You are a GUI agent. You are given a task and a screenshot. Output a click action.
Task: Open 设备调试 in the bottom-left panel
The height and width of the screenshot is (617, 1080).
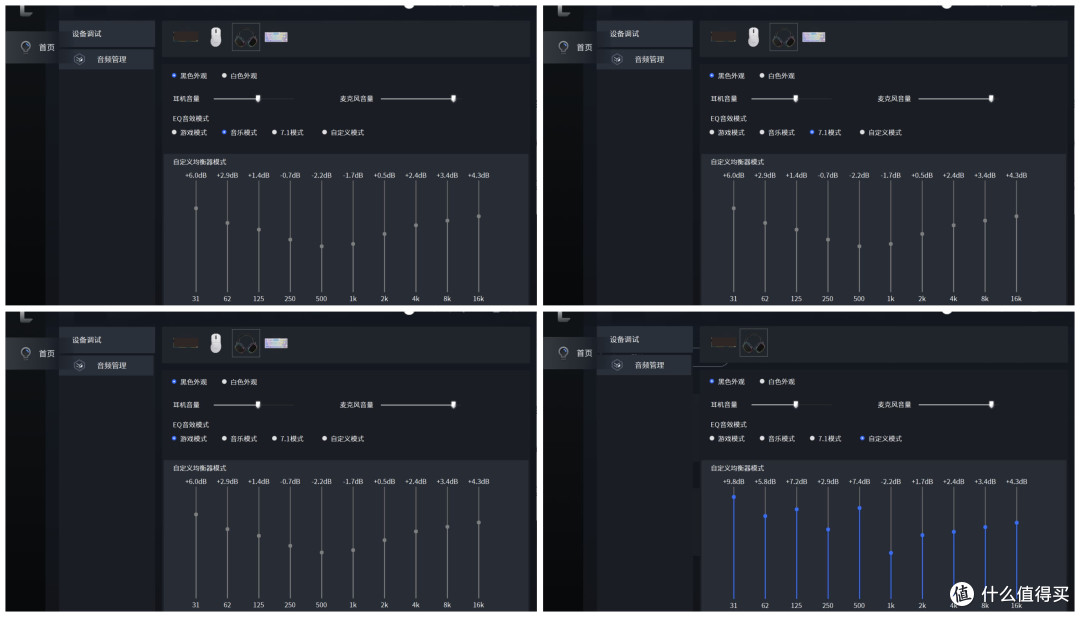tap(107, 340)
